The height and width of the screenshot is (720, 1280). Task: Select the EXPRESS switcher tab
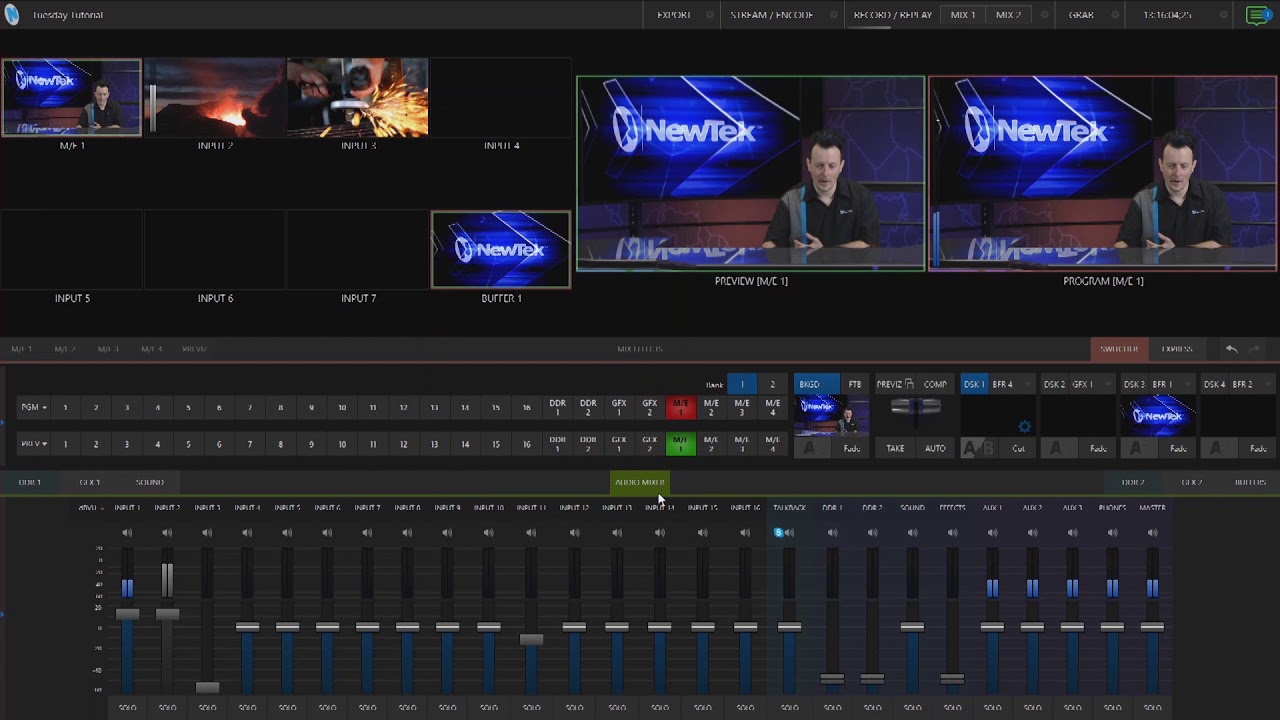1177,349
